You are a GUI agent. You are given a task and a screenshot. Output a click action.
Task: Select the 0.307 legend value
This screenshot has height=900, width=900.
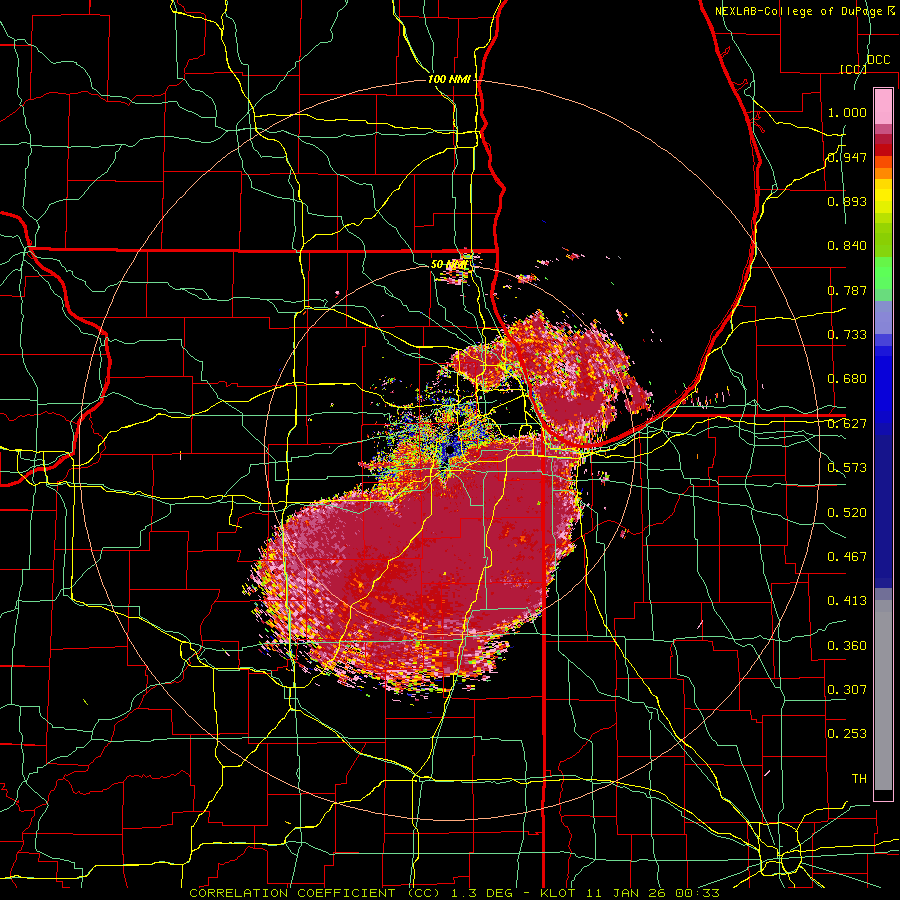847,689
